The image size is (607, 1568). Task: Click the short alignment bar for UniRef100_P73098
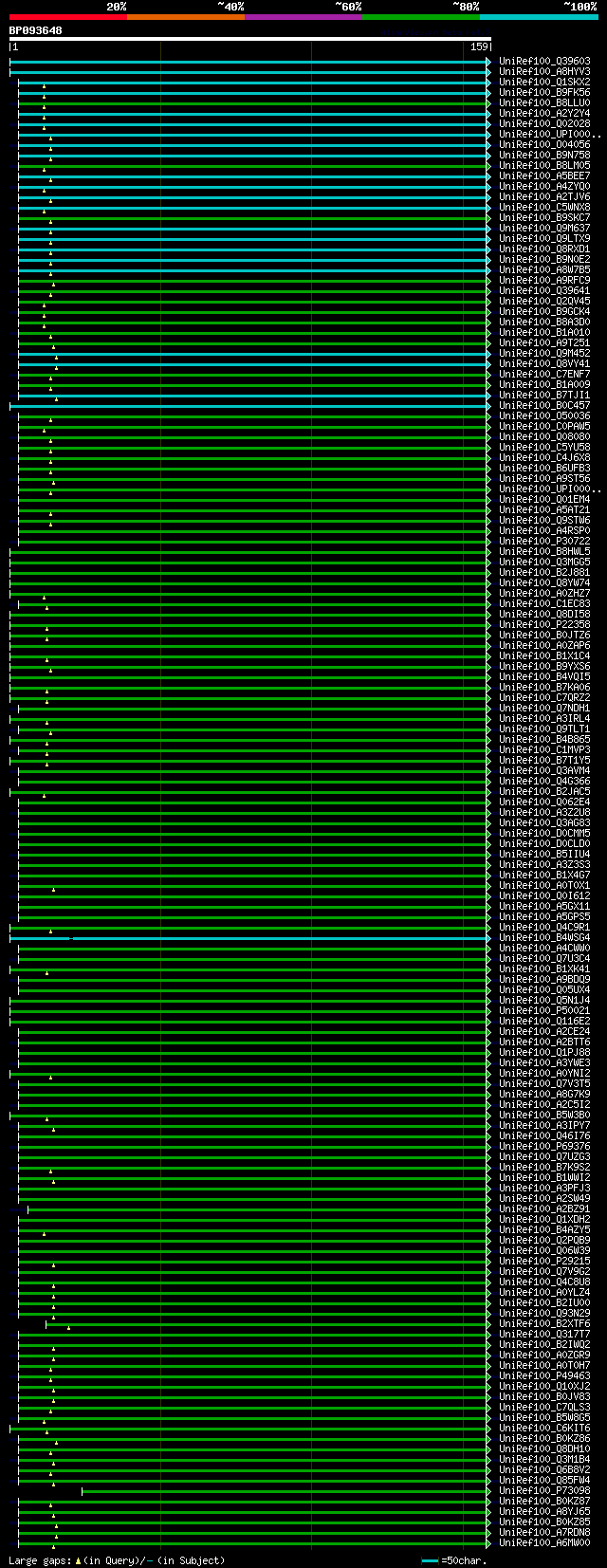pos(286,1491)
